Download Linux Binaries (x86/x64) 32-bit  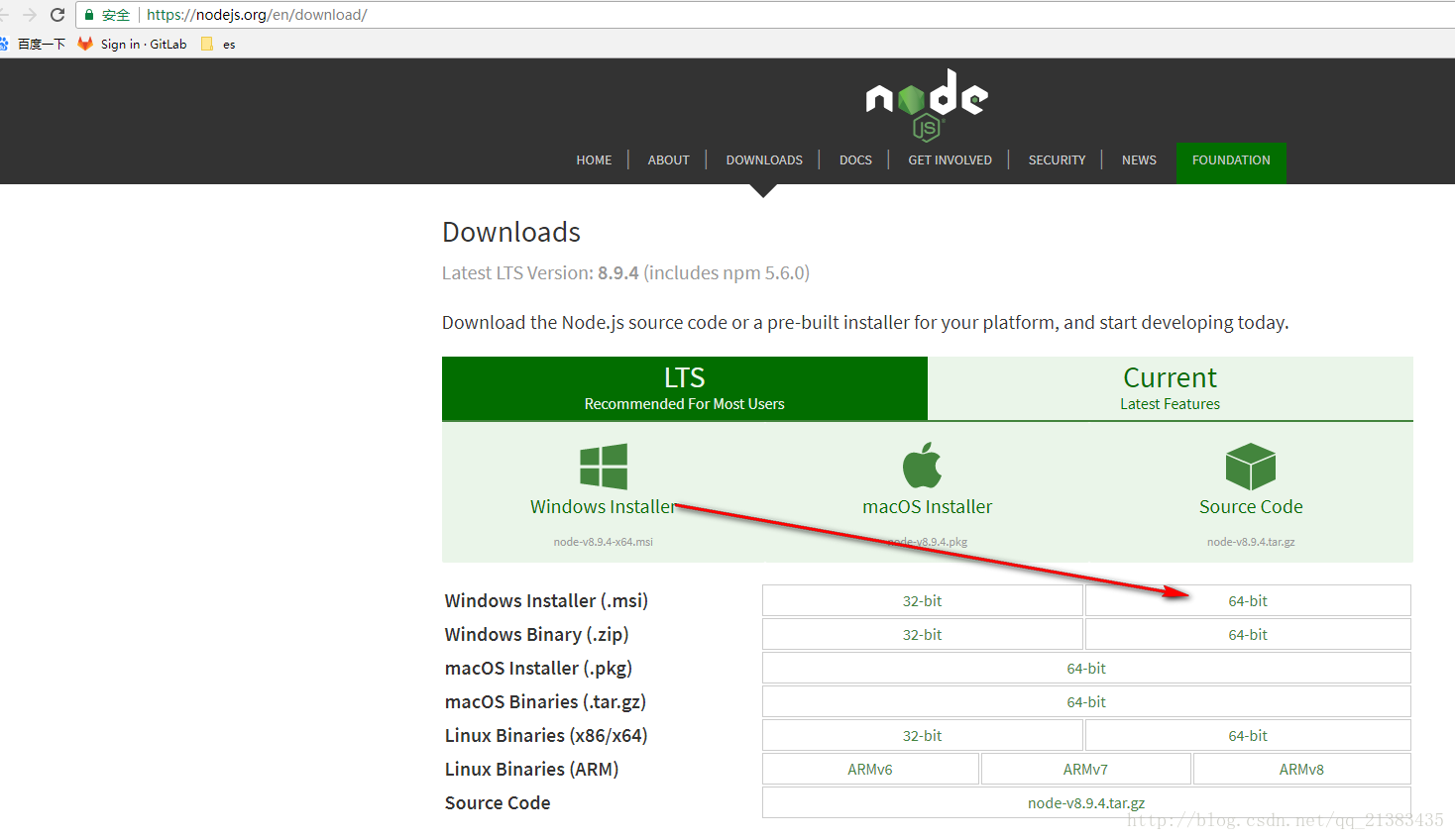(x=922, y=736)
